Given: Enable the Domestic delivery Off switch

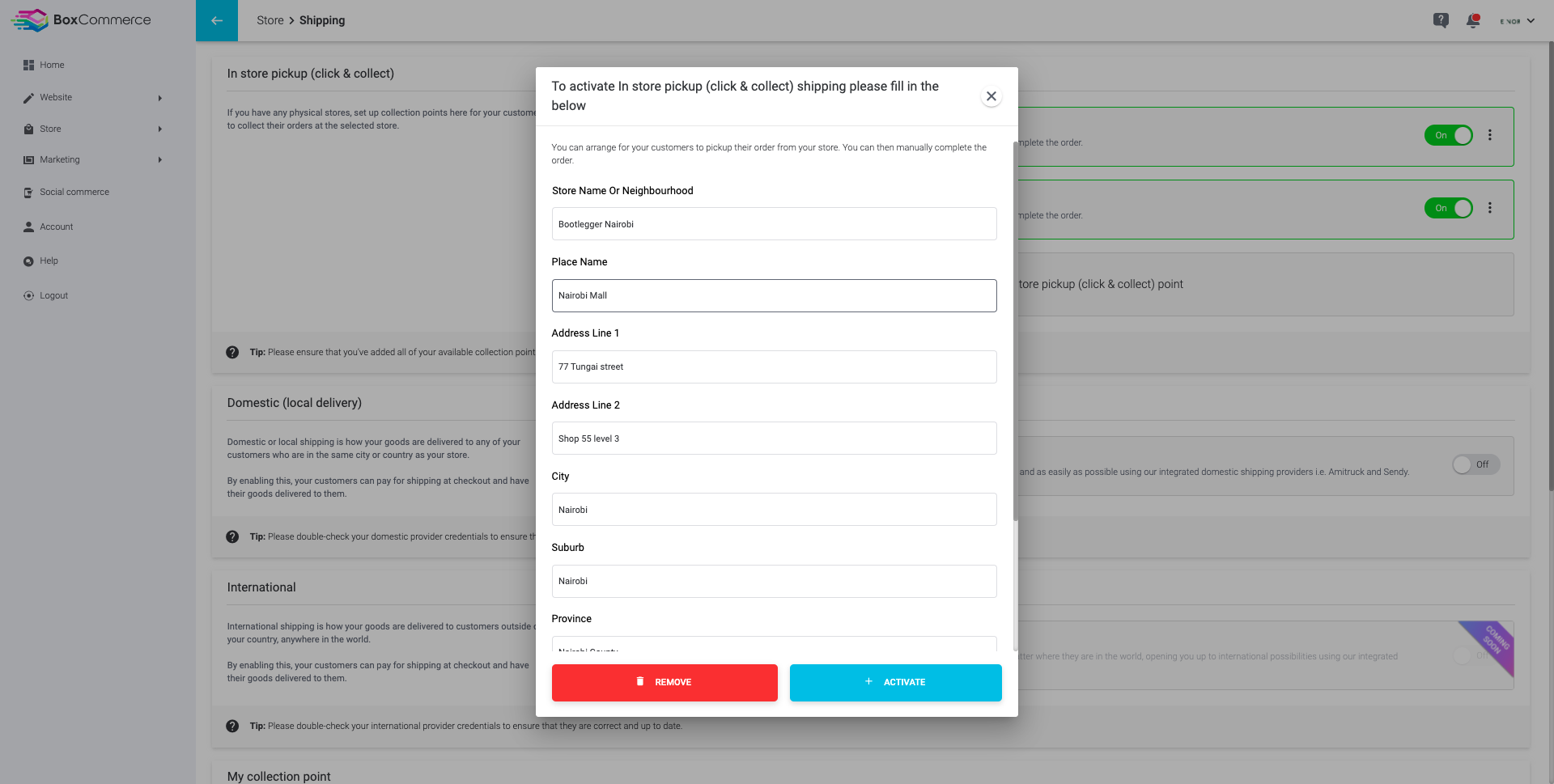Looking at the screenshot, I should tap(1475, 464).
